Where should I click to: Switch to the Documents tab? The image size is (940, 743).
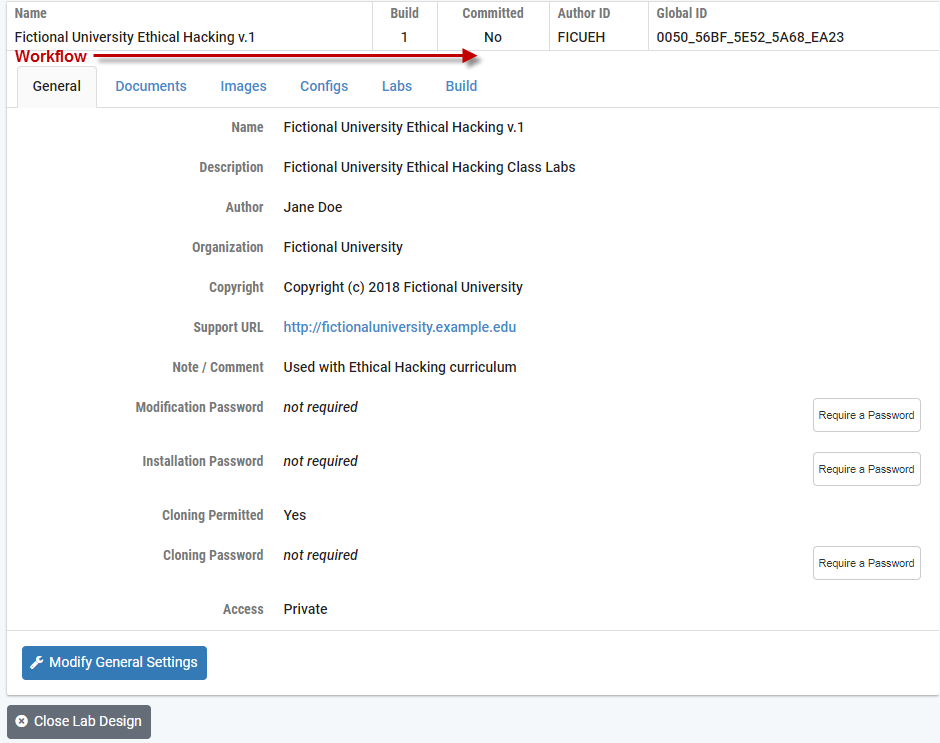[x=151, y=86]
